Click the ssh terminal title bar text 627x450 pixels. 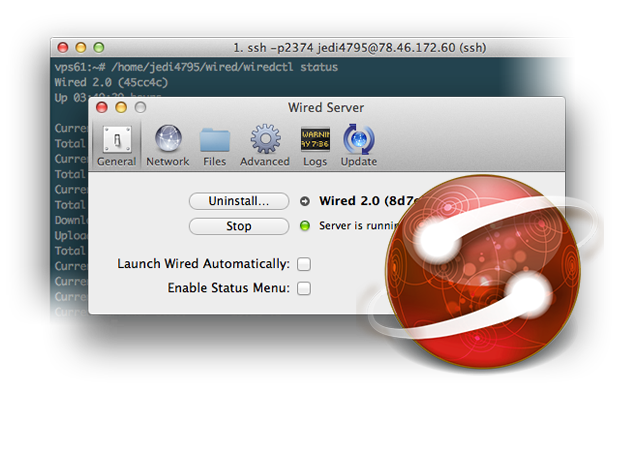point(359,48)
